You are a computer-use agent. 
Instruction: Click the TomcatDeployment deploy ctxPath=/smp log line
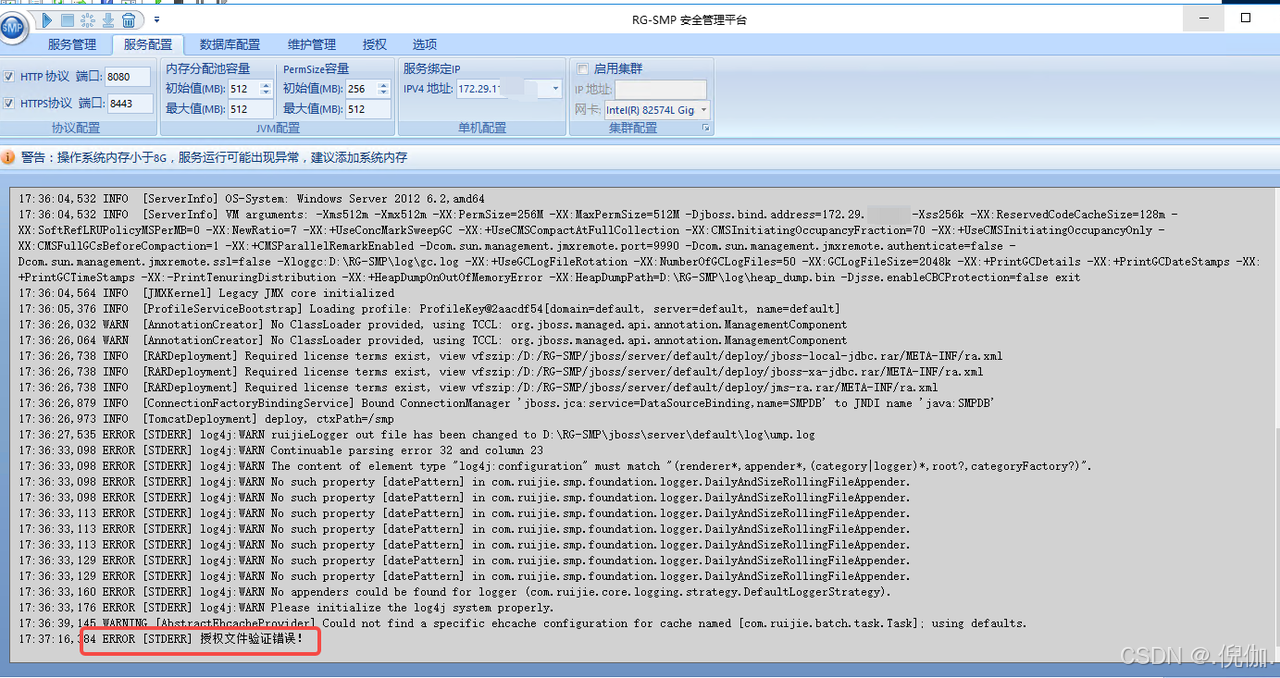click(x=206, y=418)
